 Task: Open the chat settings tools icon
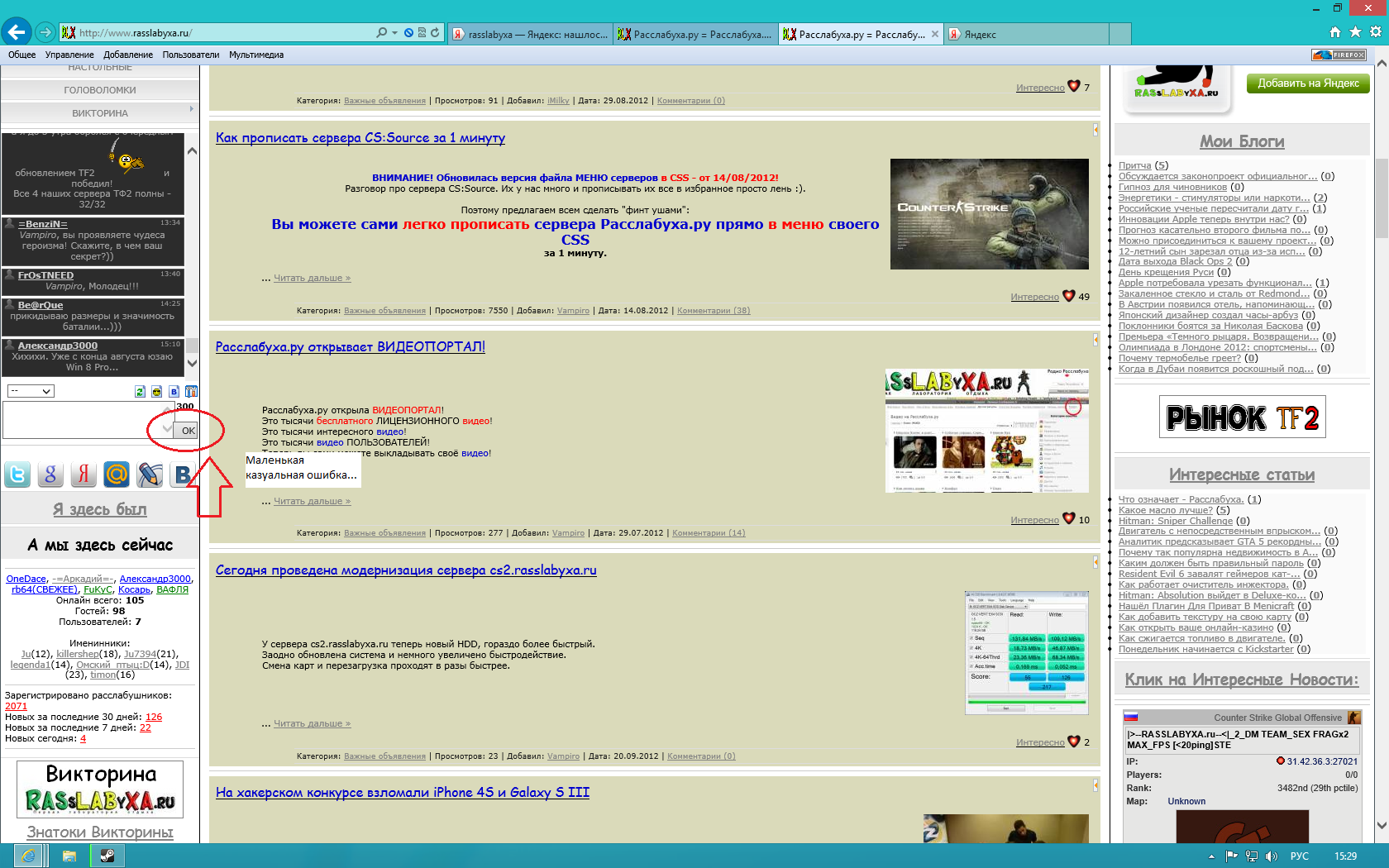click(191, 391)
